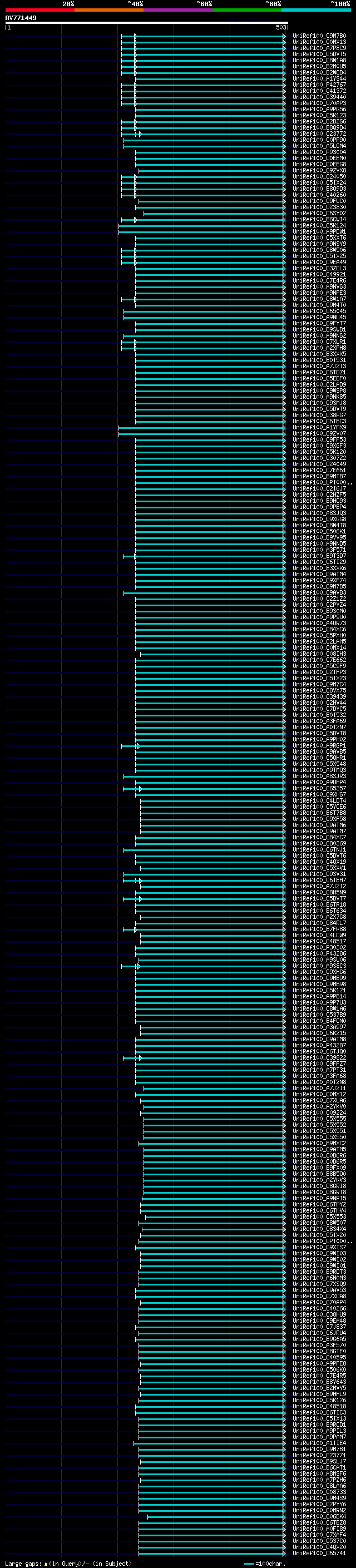The width and height of the screenshot is (356, 1568).
Task: Select label UniRef100_B2D2G6
Action: pyautogui.click(x=319, y=121)
